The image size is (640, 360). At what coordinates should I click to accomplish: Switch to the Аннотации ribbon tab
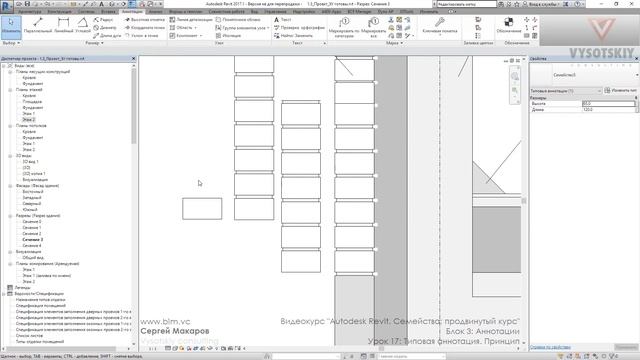132,12
